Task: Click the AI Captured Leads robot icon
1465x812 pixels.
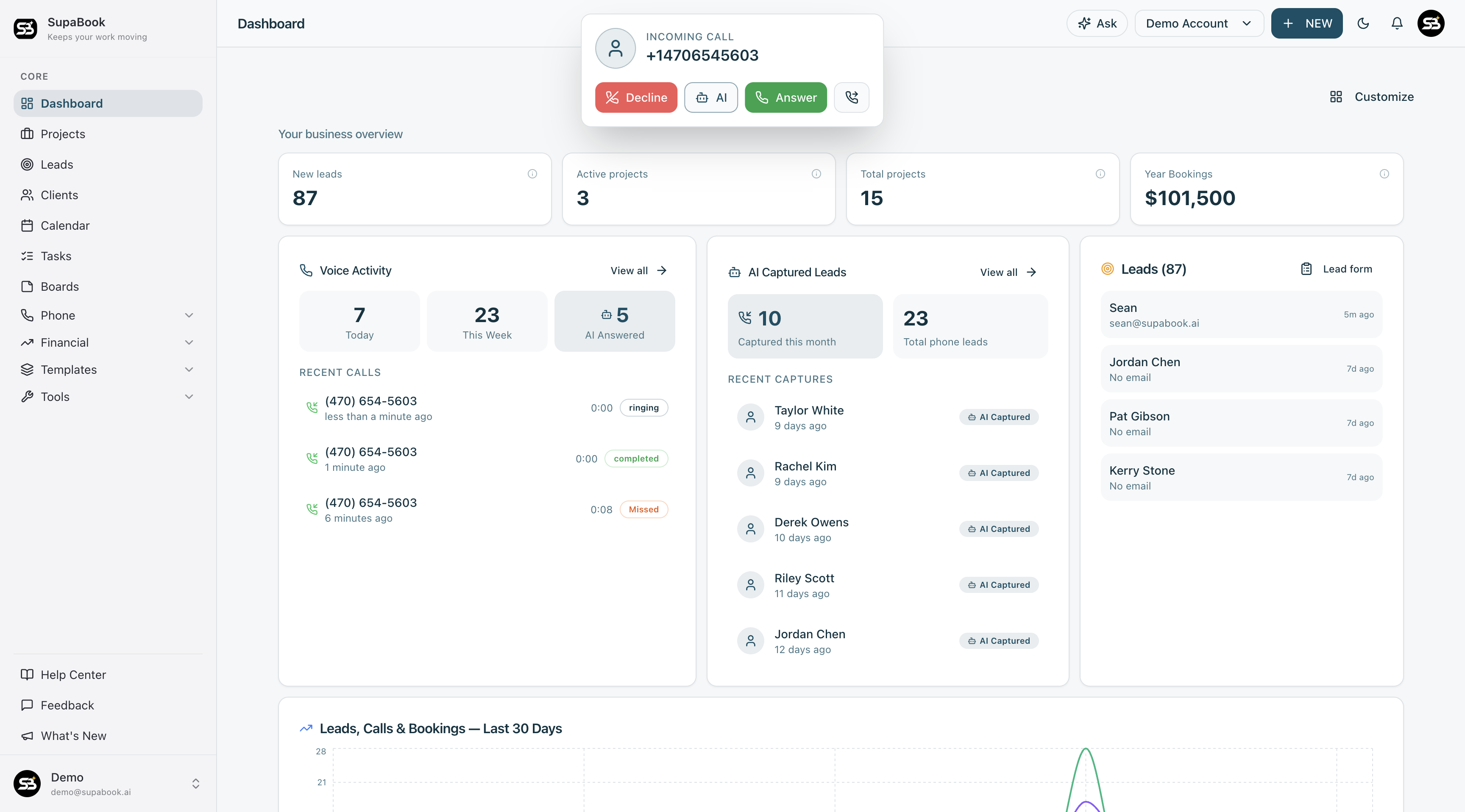Action: click(x=734, y=273)
